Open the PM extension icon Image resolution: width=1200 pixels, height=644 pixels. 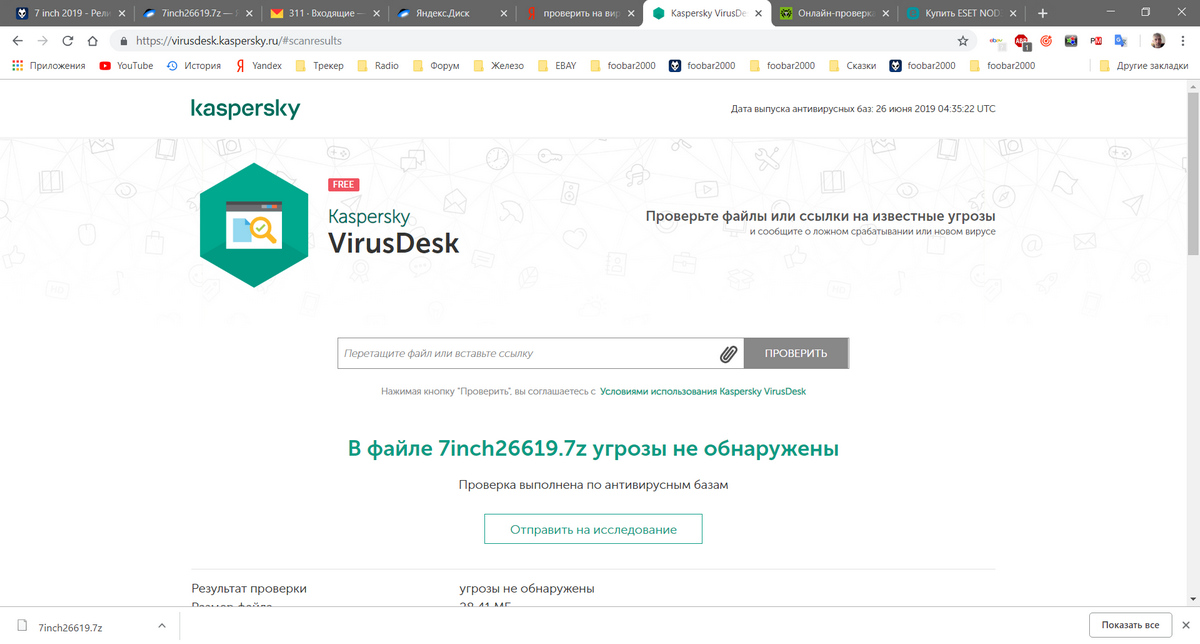coord(1095,42)
